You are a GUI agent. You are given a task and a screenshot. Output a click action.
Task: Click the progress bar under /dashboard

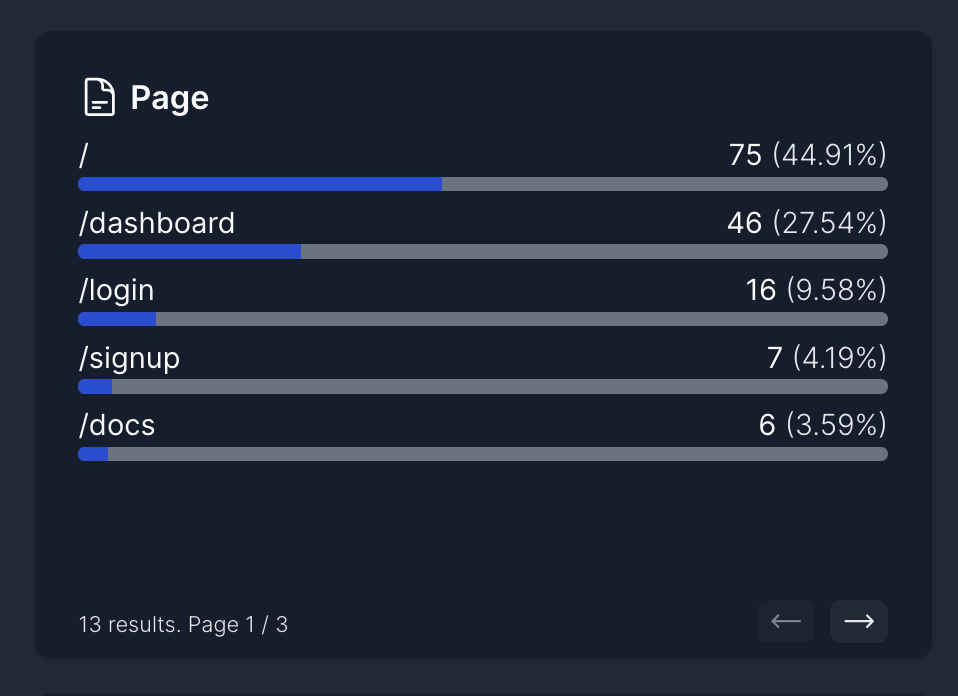pyautogui.click(x=482, y=251)
